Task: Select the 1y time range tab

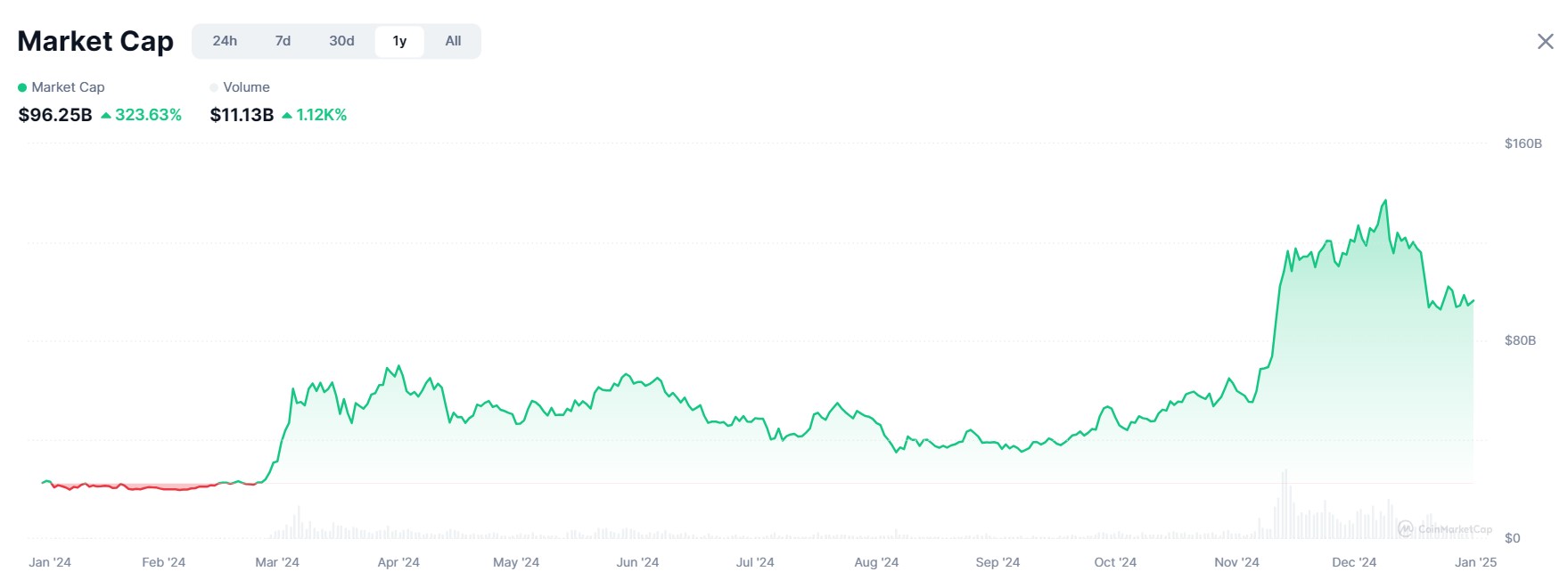Action: tap(399, 41)
